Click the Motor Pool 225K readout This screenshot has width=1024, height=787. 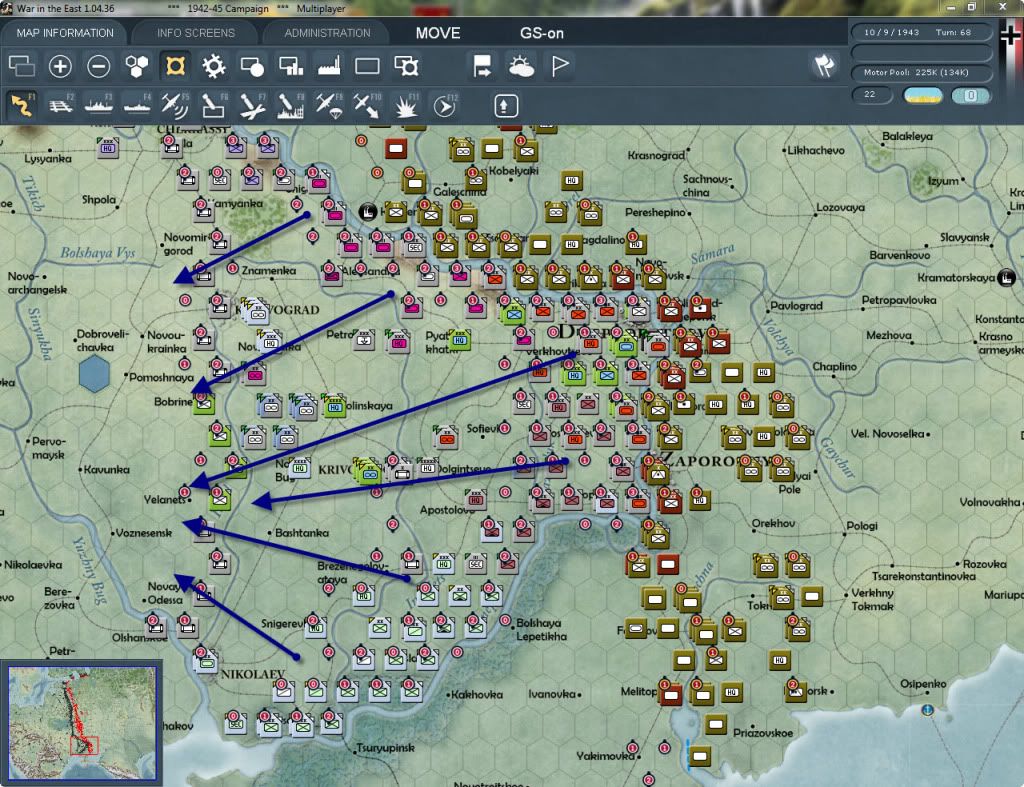click(x=921, y=72)
